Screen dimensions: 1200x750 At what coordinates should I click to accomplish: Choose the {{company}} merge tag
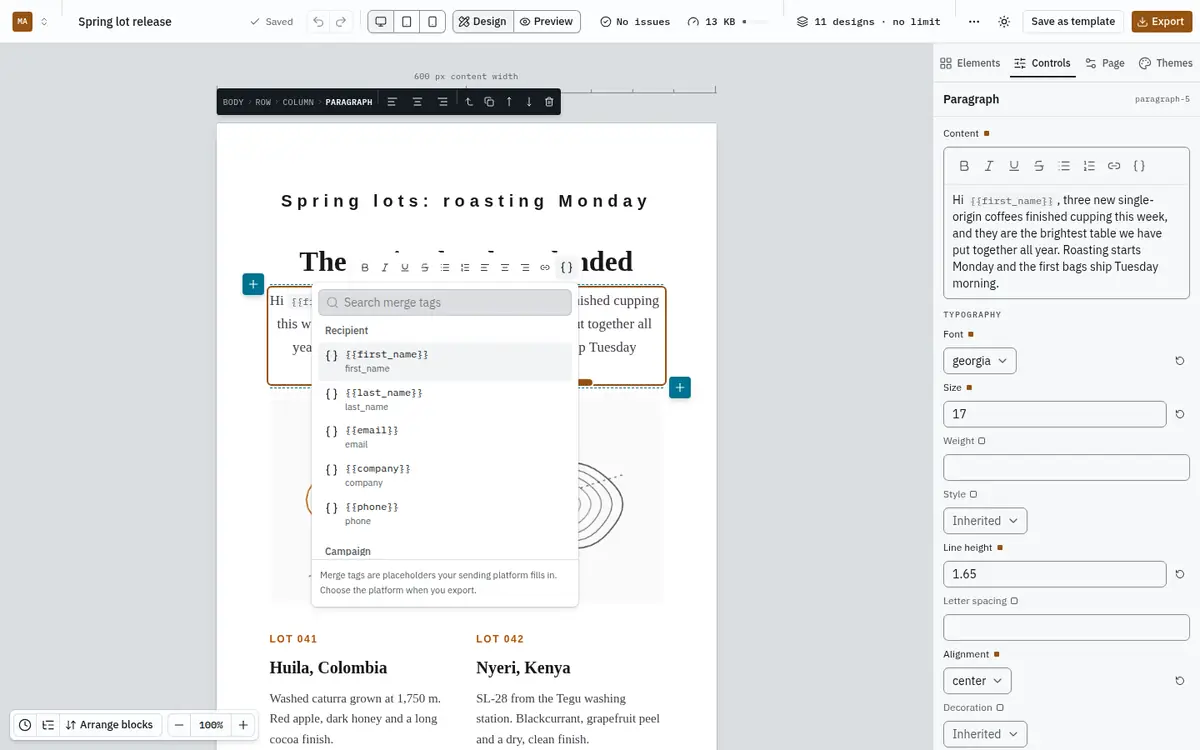click(x=445, y=475)
